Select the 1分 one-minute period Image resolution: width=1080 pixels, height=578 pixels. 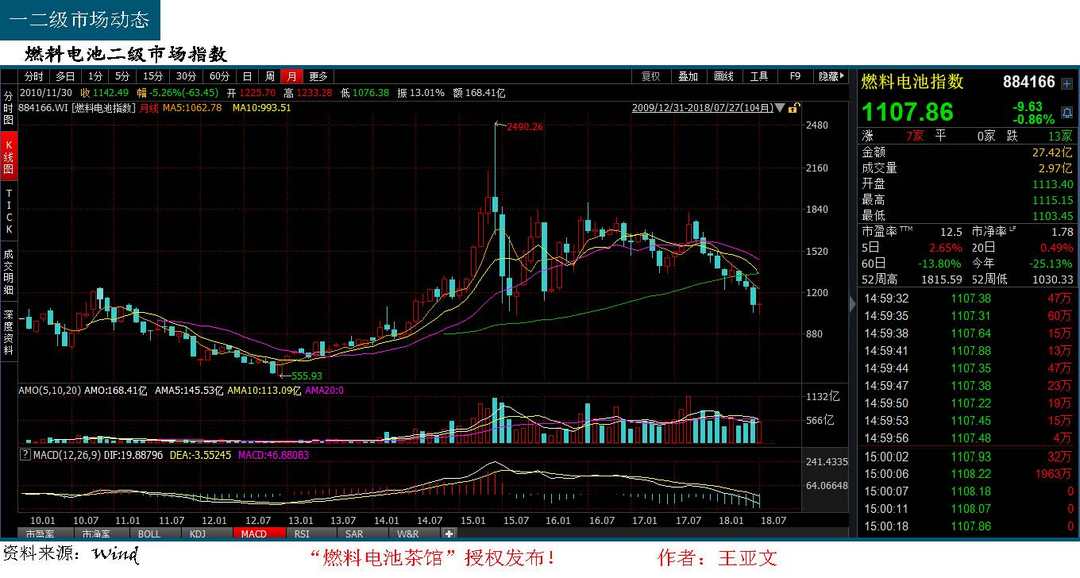coord(95,76)
